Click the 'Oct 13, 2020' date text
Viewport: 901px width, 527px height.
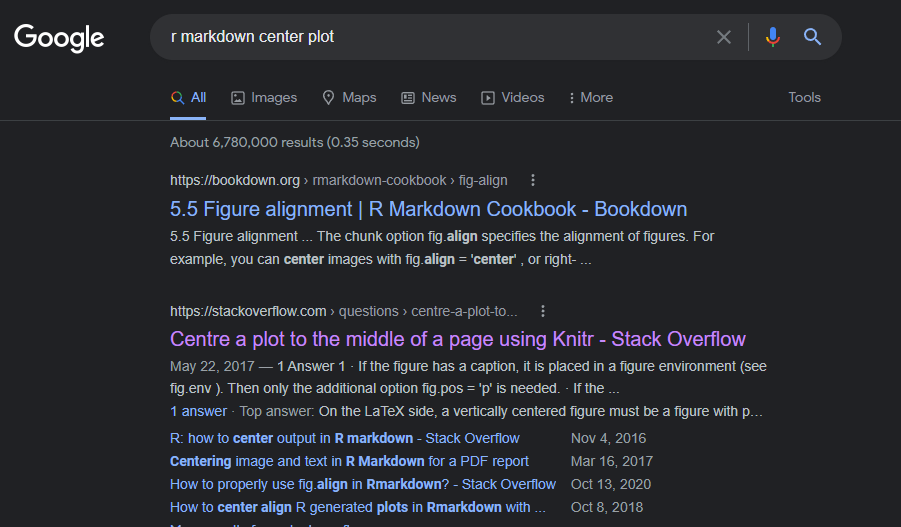click(x=611, y=484)
